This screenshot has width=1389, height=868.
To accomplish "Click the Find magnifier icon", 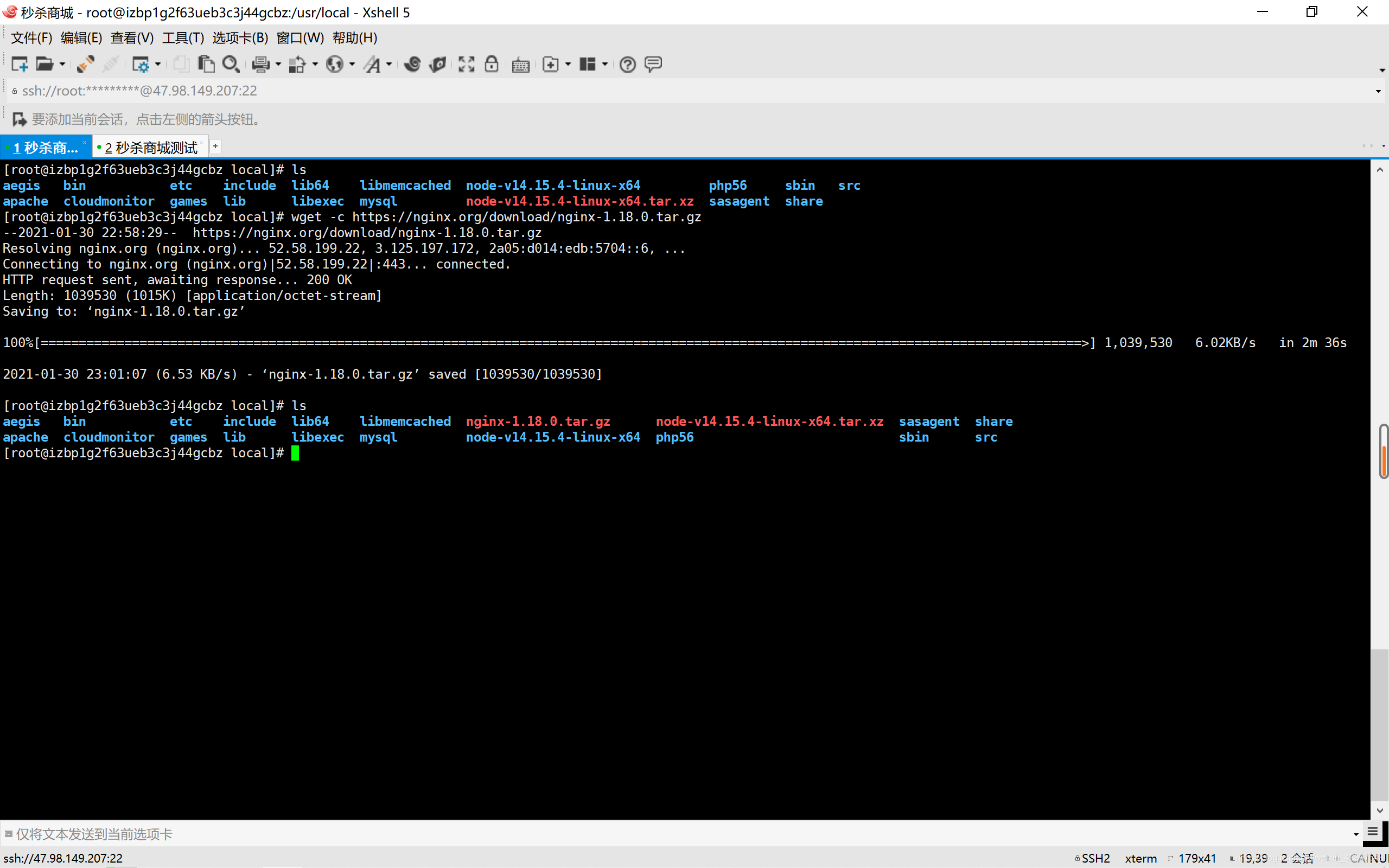I will pos(231,65).
